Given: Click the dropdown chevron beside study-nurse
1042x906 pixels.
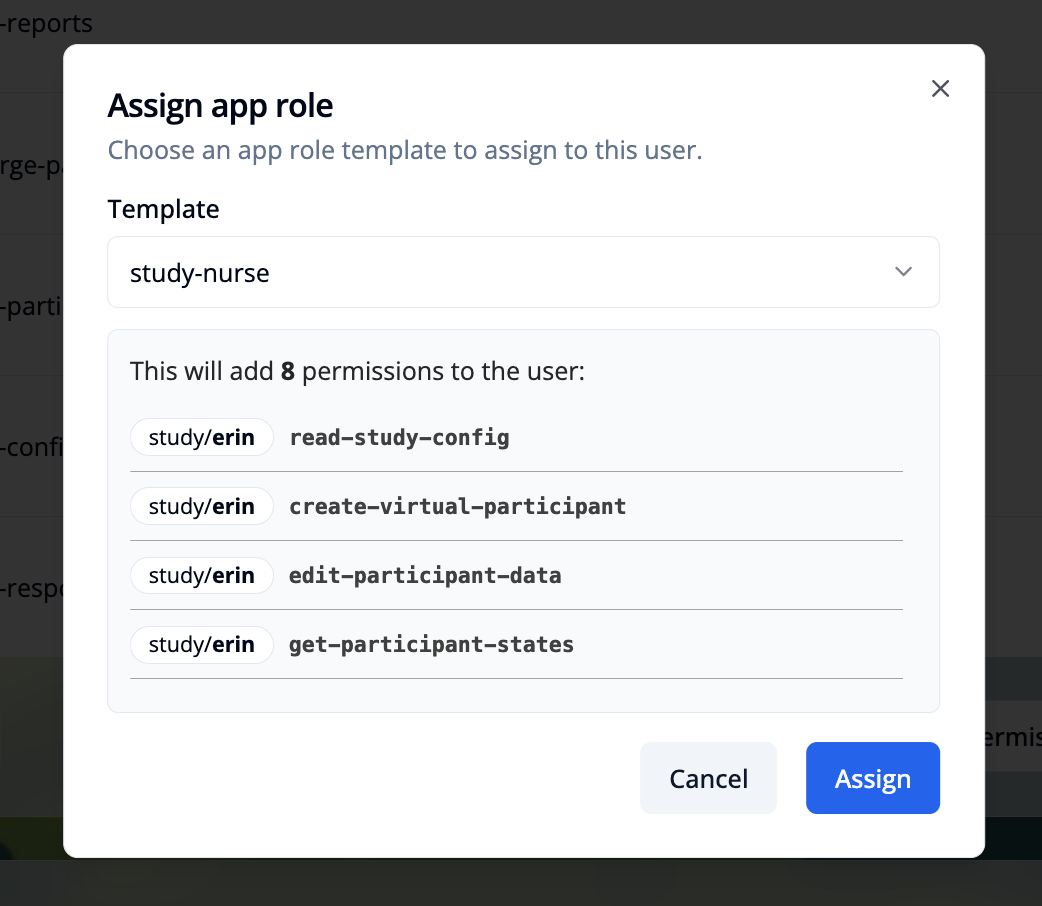Looking at the screenshot, I should [x=903, y=271].
